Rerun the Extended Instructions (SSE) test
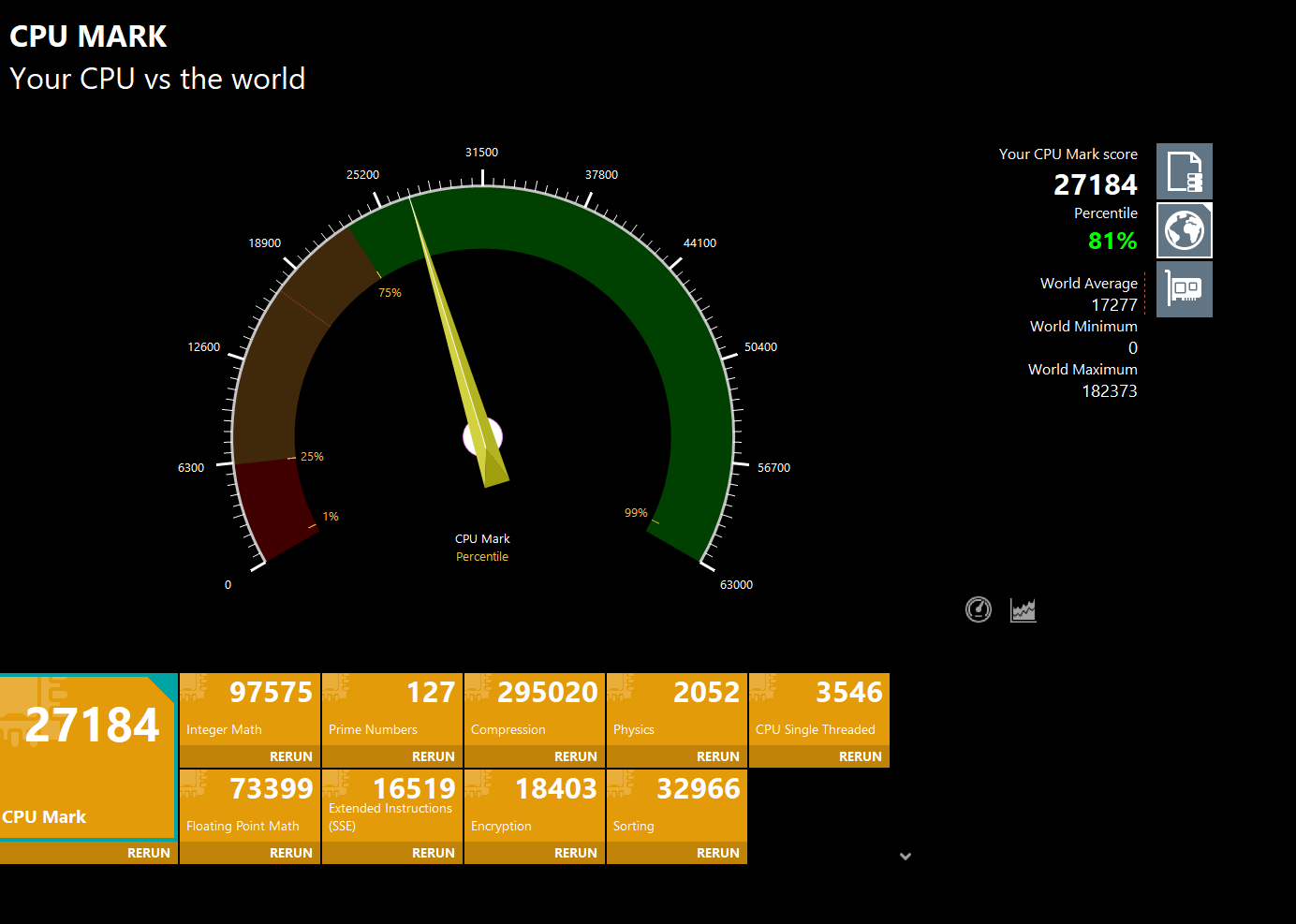Screen dimensions: 1296x924 tap(433, 853)
